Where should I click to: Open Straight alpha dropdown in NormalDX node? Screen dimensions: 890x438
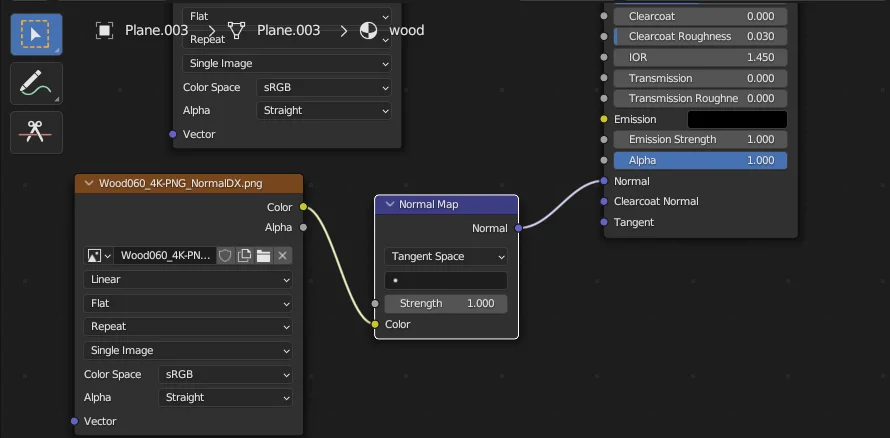click(x=225, y=397)
